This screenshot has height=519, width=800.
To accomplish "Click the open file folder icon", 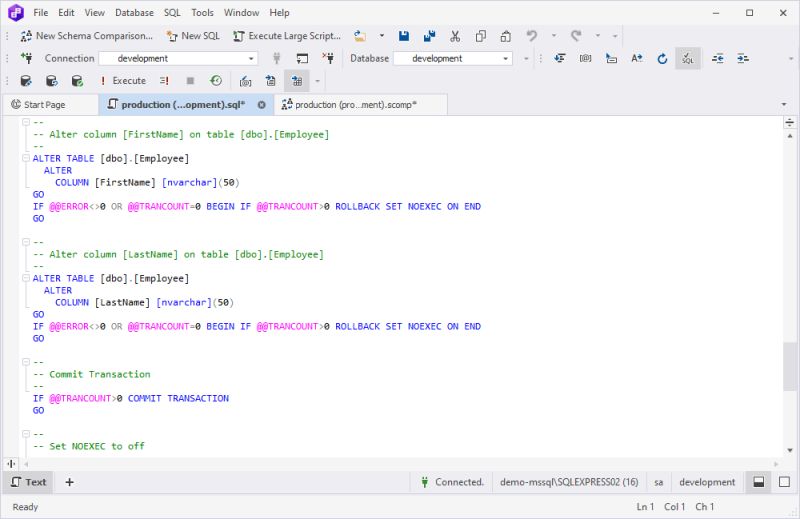I will point(360,36).
